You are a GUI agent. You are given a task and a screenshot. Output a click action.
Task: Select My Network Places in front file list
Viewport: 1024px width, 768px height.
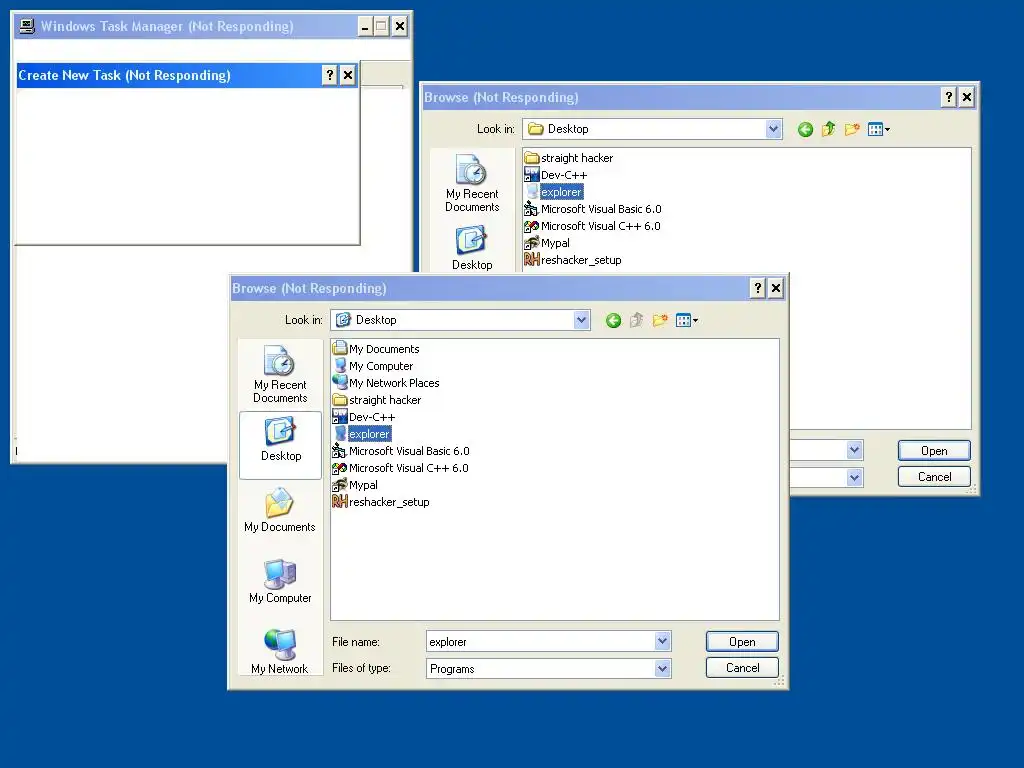coord(386,383)
